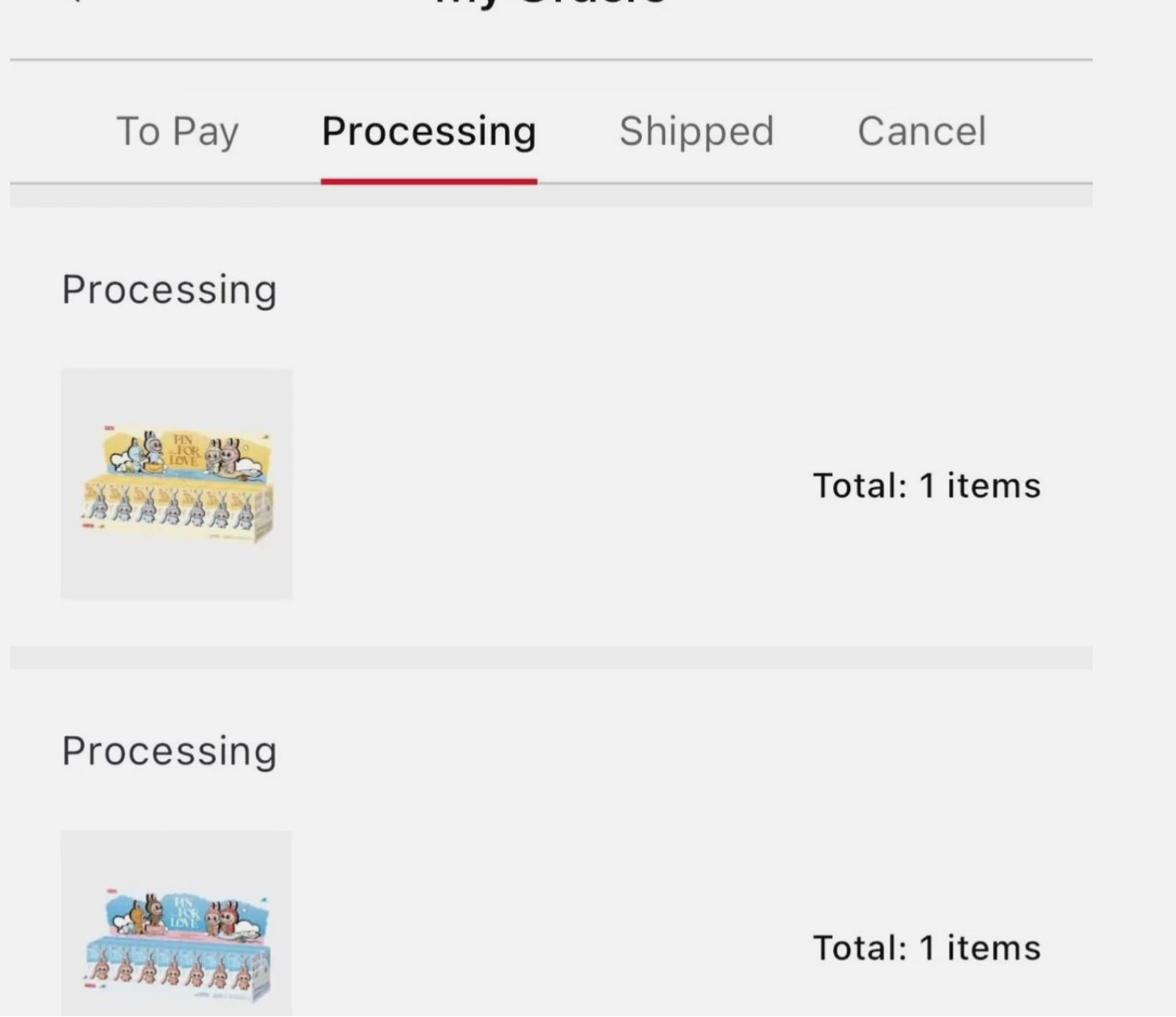Screen dimensions: 1176x1017
Task: Open the yellow Pin for Love box thumbnail
Action: point(176,484)
